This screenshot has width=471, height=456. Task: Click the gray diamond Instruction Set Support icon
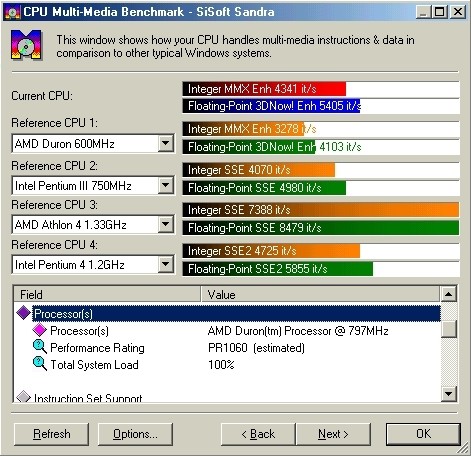(x=23, y=396)
